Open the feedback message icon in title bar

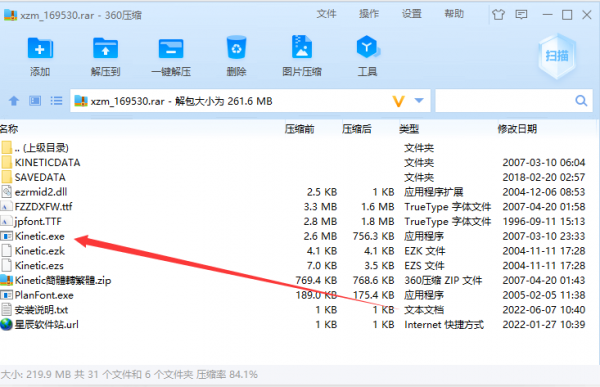521,15
